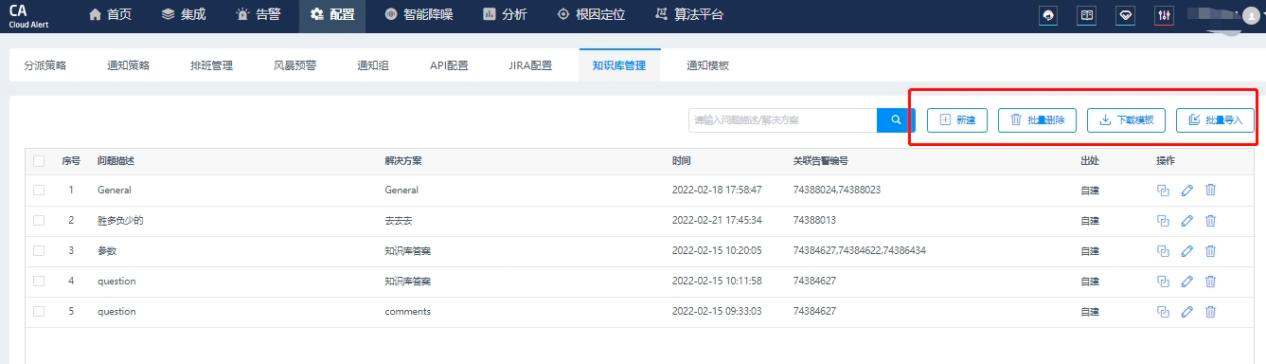1266x364 pixels.
Task: Check the box for row 3 参数
Action: (x=39, y=251)
